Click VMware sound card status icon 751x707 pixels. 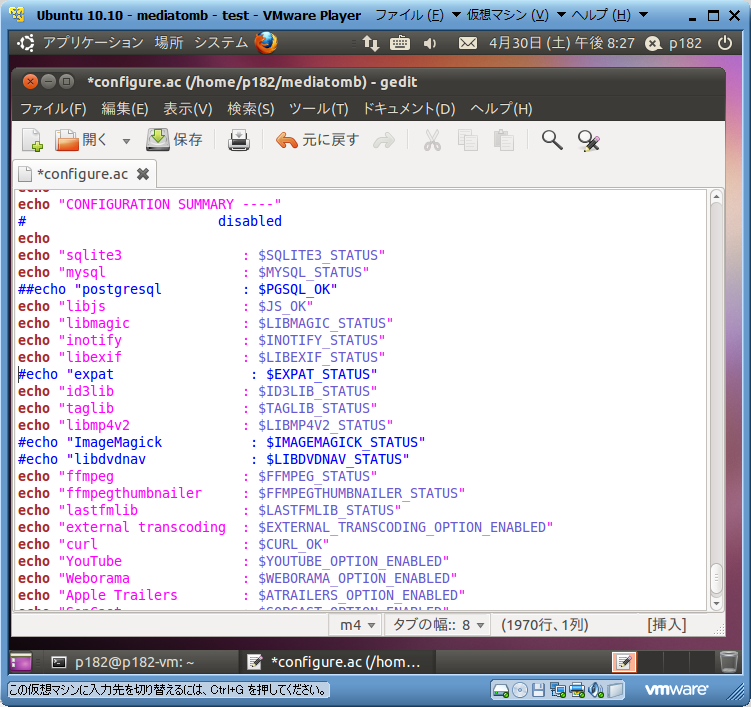(x=596, y=690)
